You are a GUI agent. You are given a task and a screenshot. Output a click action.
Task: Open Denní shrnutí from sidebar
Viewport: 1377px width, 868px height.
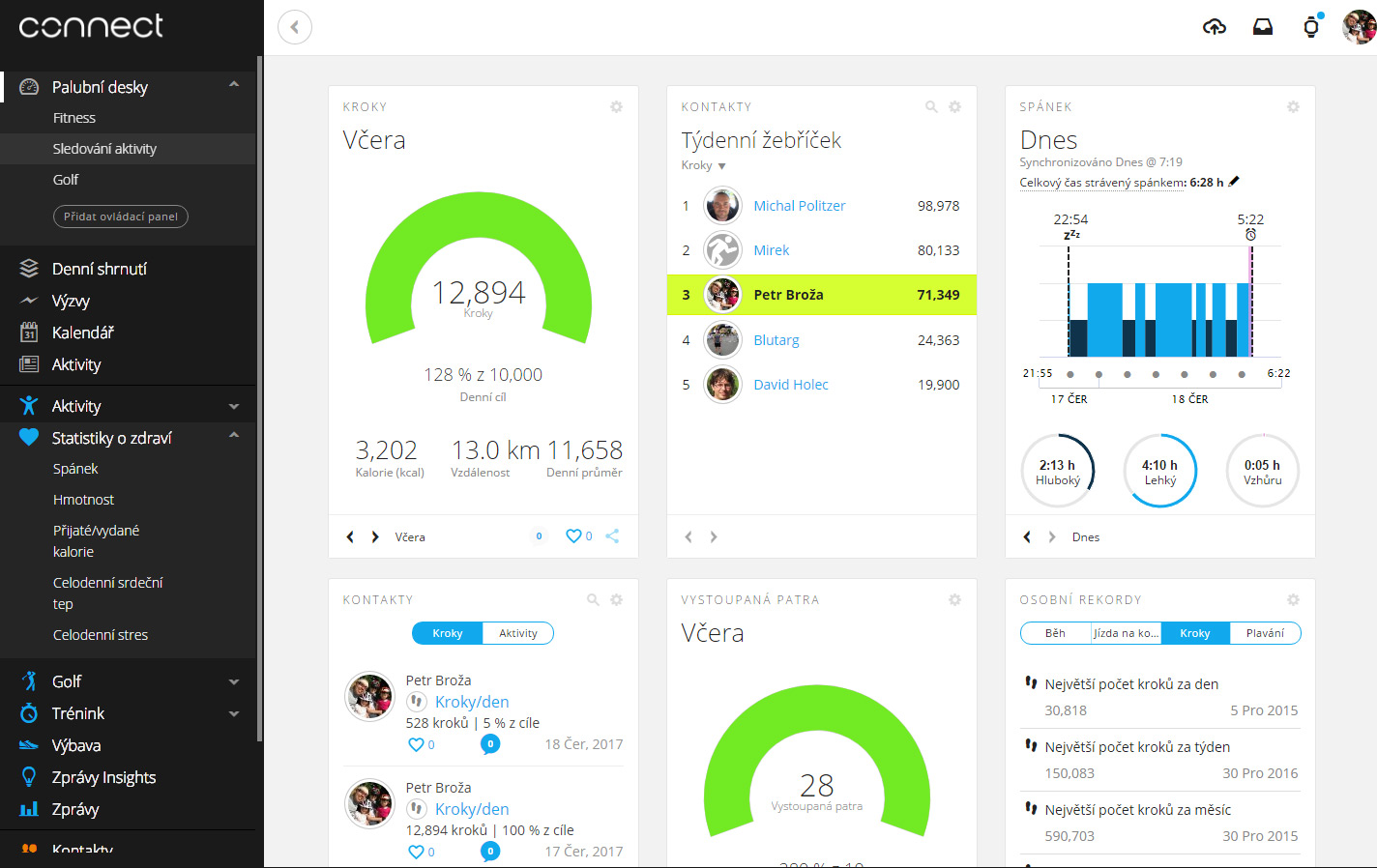click(99, 269)
